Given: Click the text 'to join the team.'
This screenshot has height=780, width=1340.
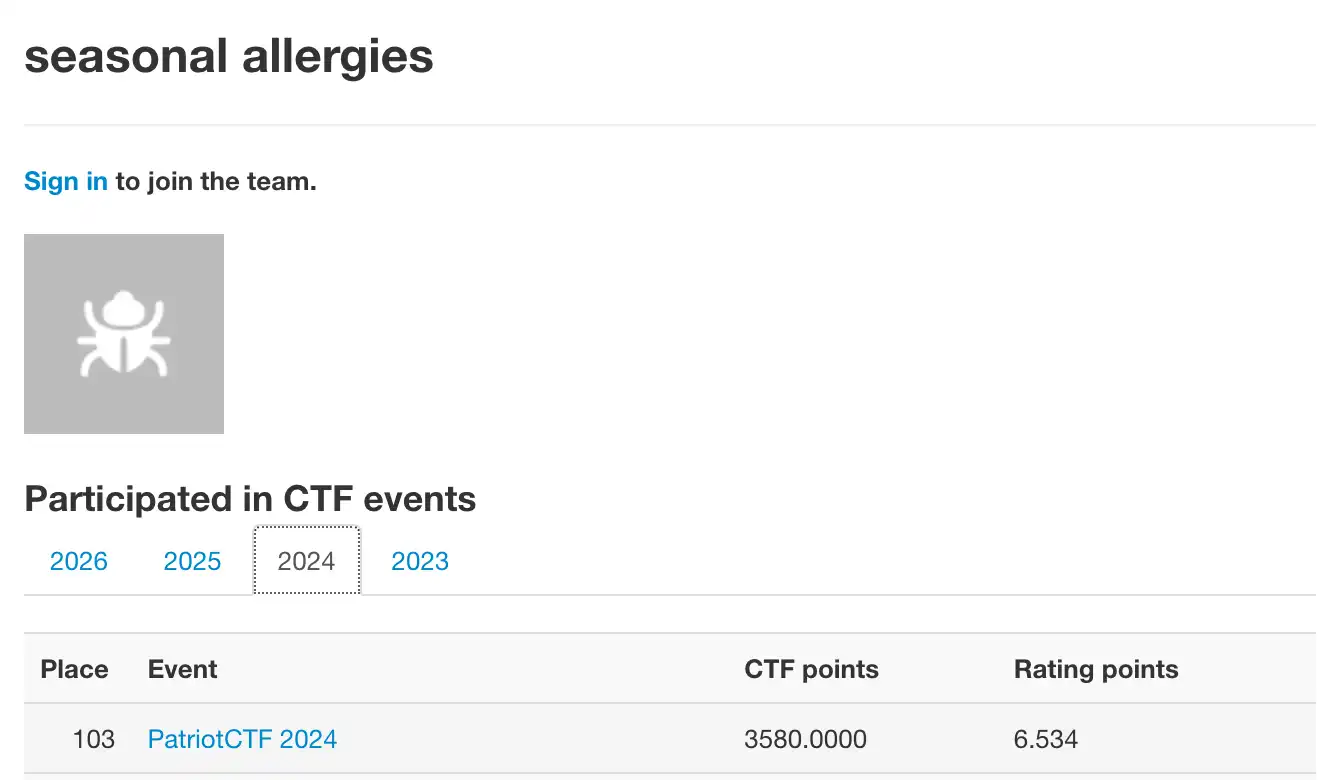Looking at the screenshot, I should tap(216, 181).
